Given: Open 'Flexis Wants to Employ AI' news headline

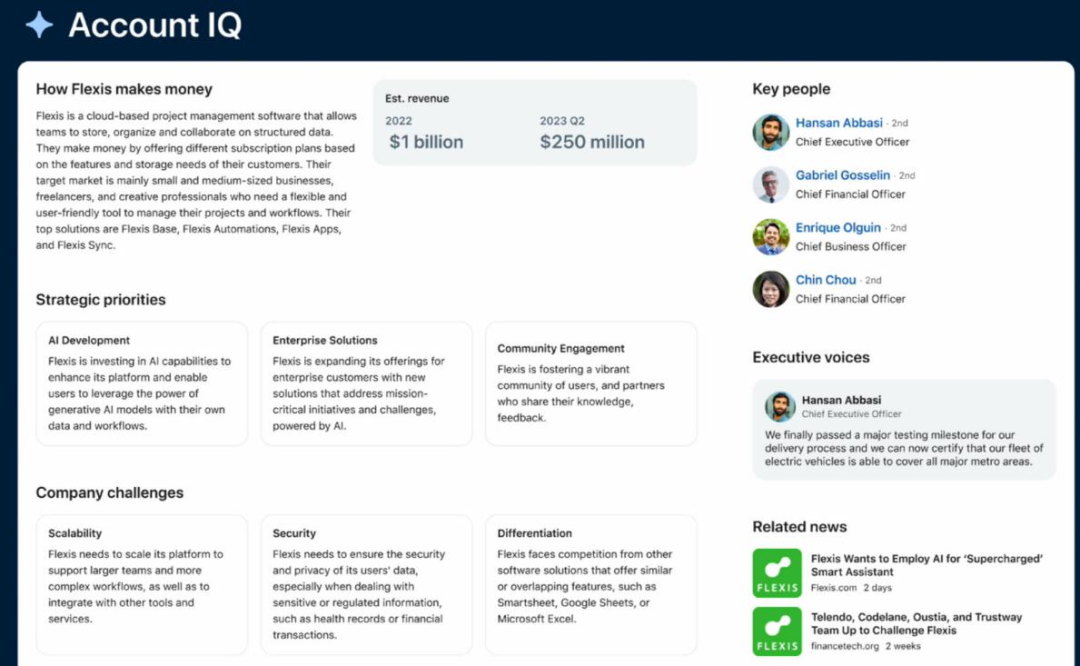Looking at the screenshot, I should point(926,565).
